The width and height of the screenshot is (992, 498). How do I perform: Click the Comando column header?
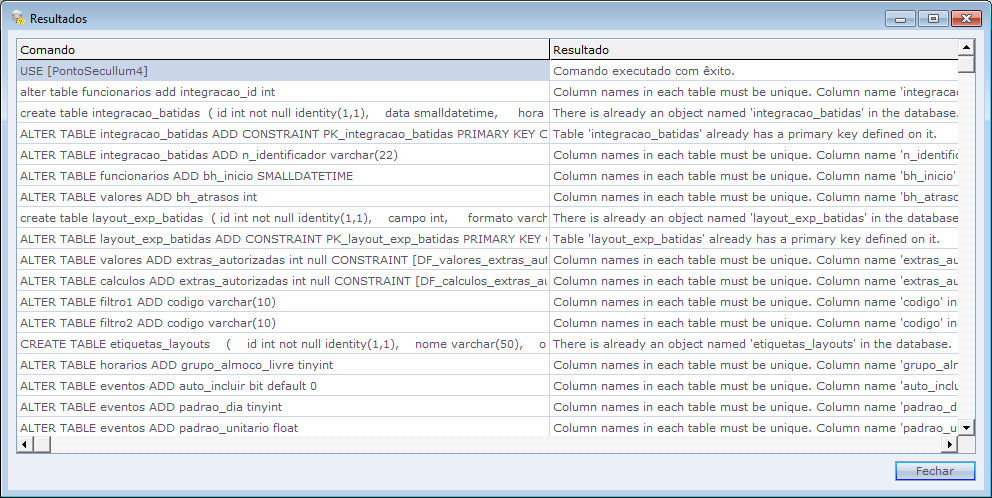click(282, 49)
